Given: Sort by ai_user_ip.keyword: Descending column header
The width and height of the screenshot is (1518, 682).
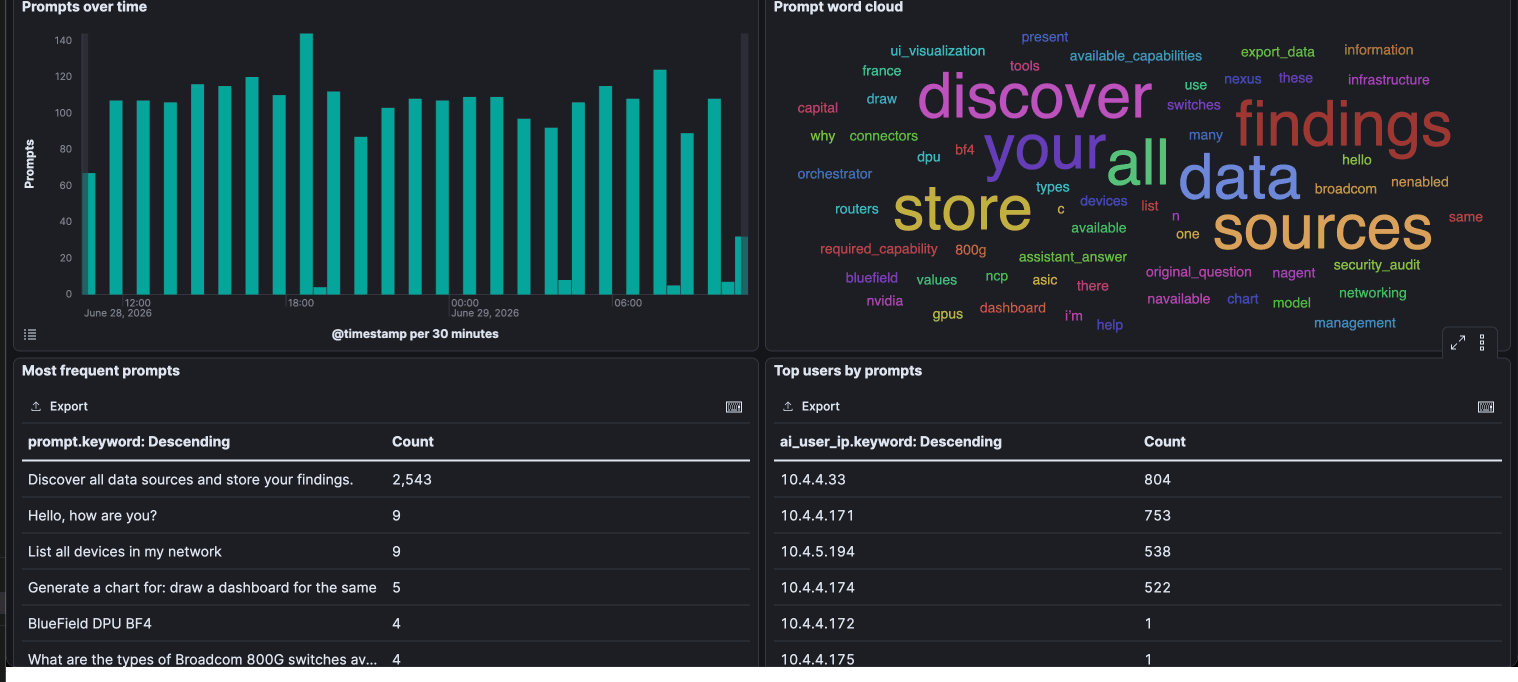Looking at the screenshot, I should pos(891,442).
